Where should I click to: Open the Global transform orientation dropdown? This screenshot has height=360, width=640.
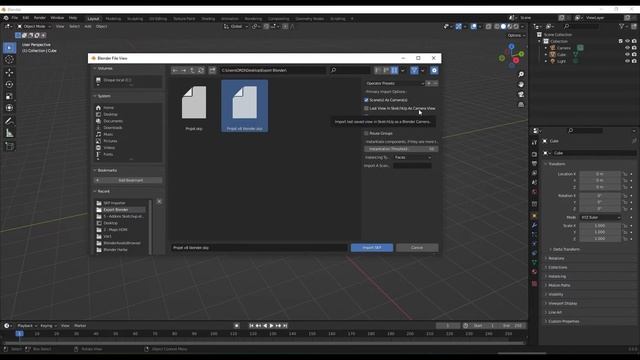click(236, 27)
